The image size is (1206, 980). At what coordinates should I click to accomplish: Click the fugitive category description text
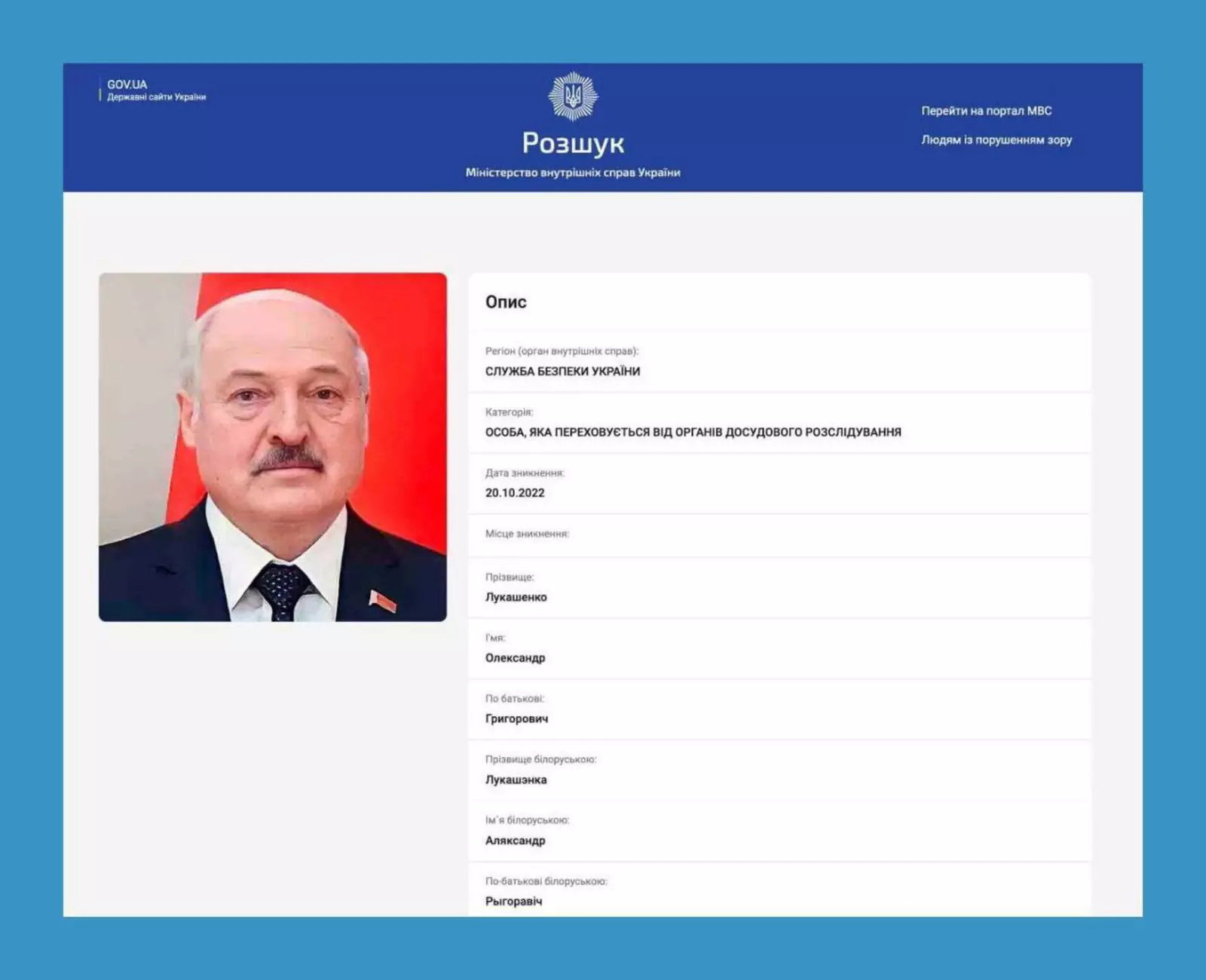coord(693,432)
